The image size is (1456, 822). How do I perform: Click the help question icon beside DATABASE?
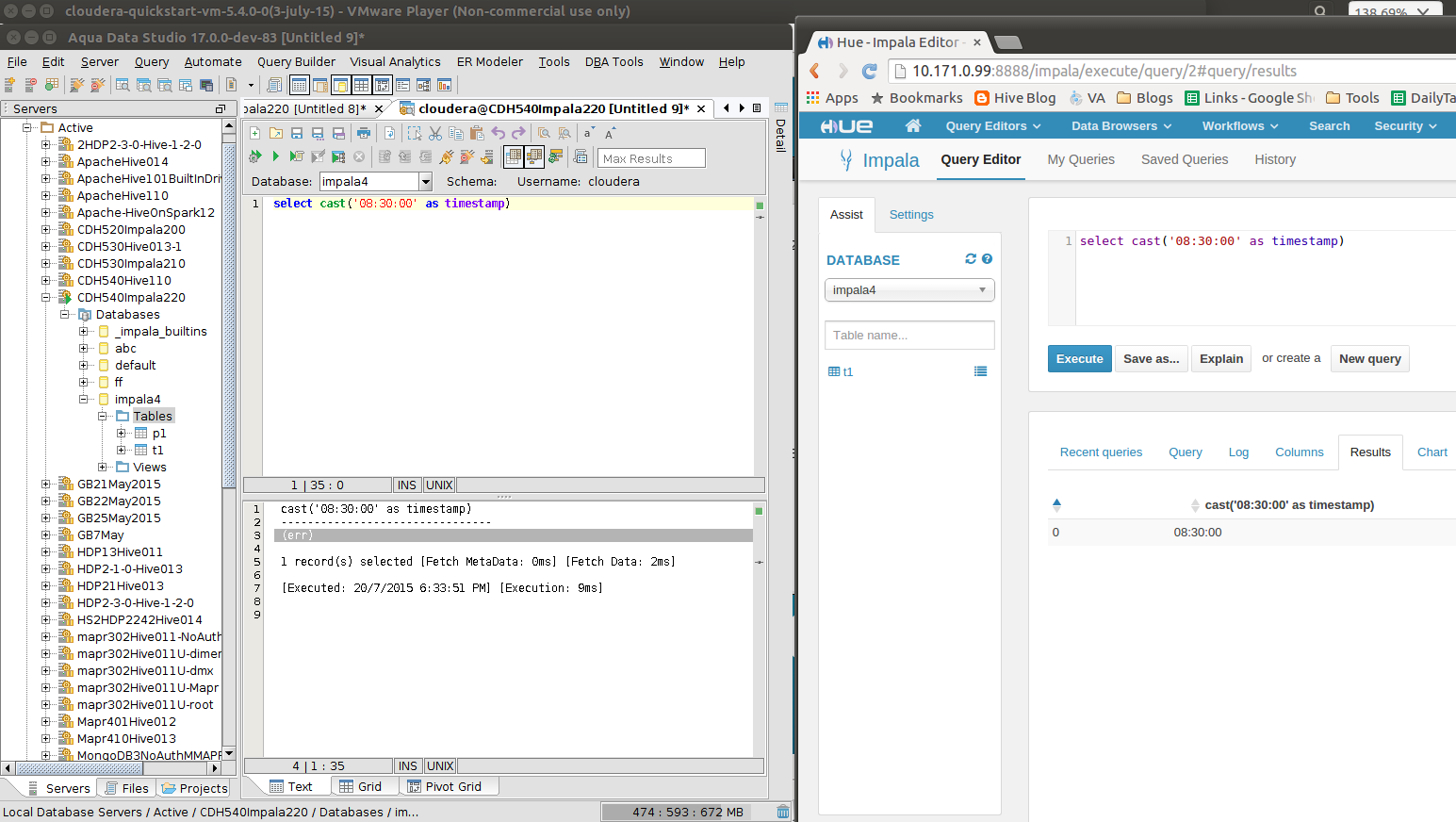click(x=987, y=259)
